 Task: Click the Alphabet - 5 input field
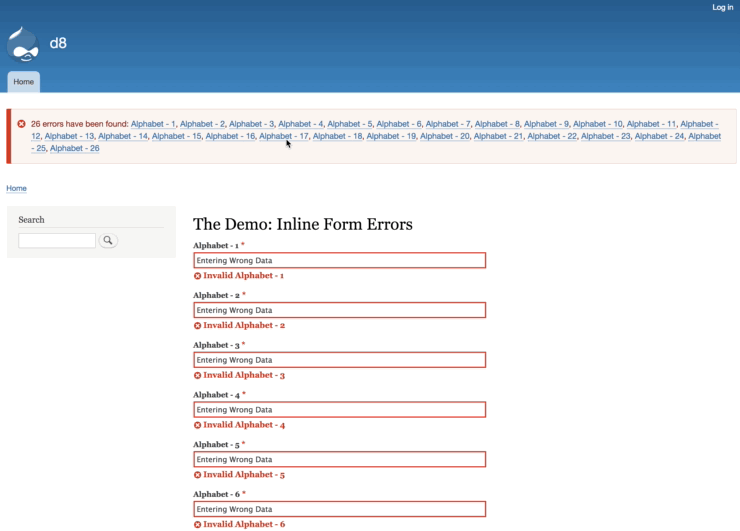point(339,459)
